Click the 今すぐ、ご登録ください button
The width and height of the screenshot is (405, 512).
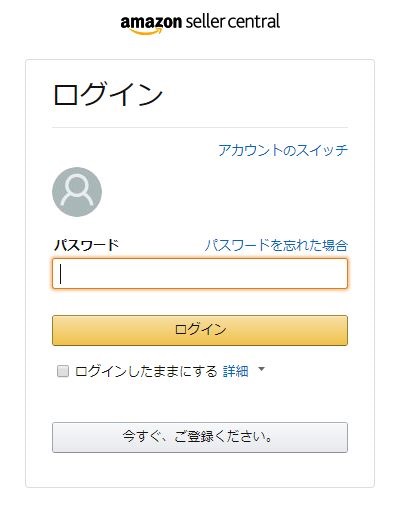point(200,437)
